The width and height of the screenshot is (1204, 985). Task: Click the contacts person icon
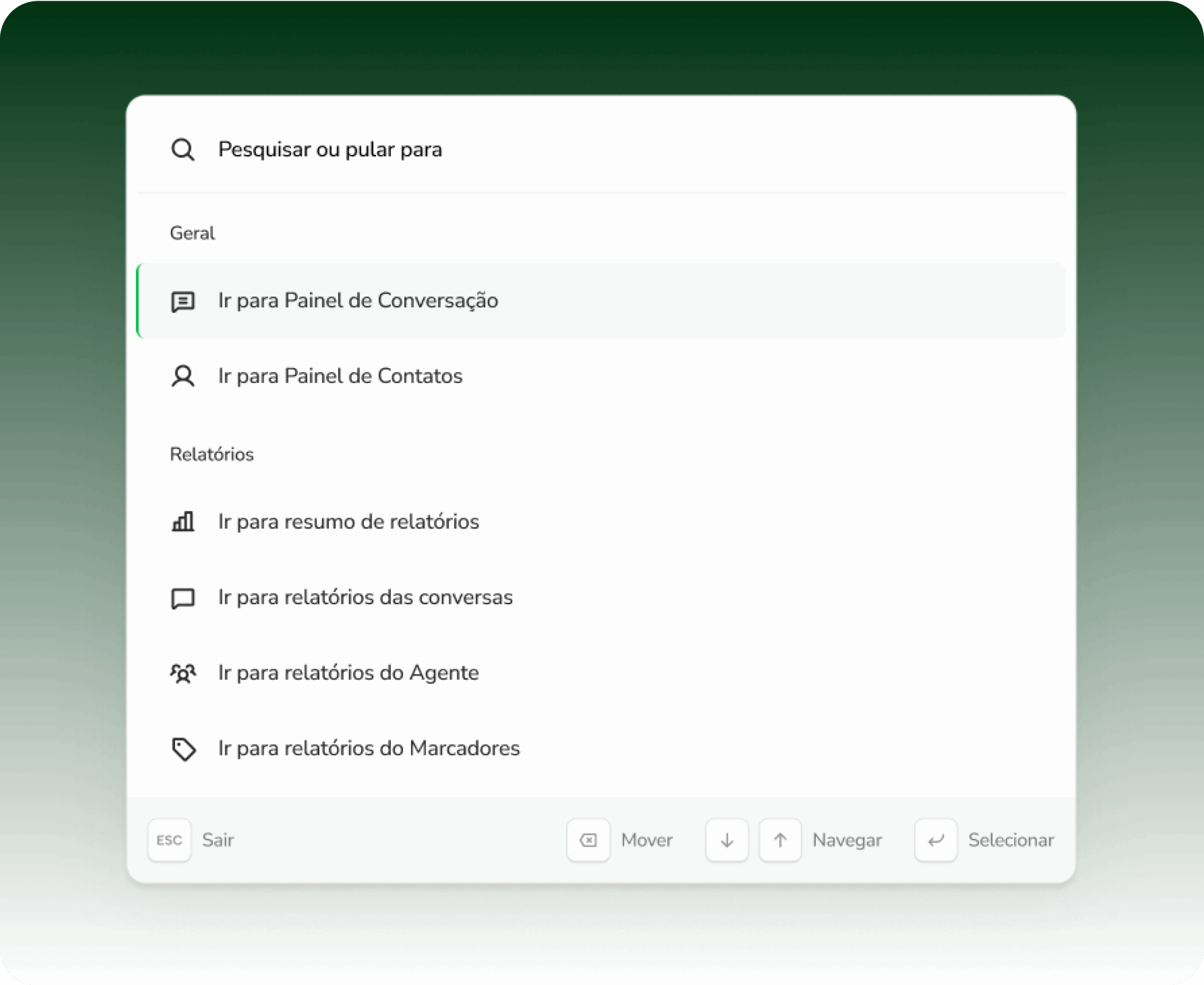coord(183,377)
